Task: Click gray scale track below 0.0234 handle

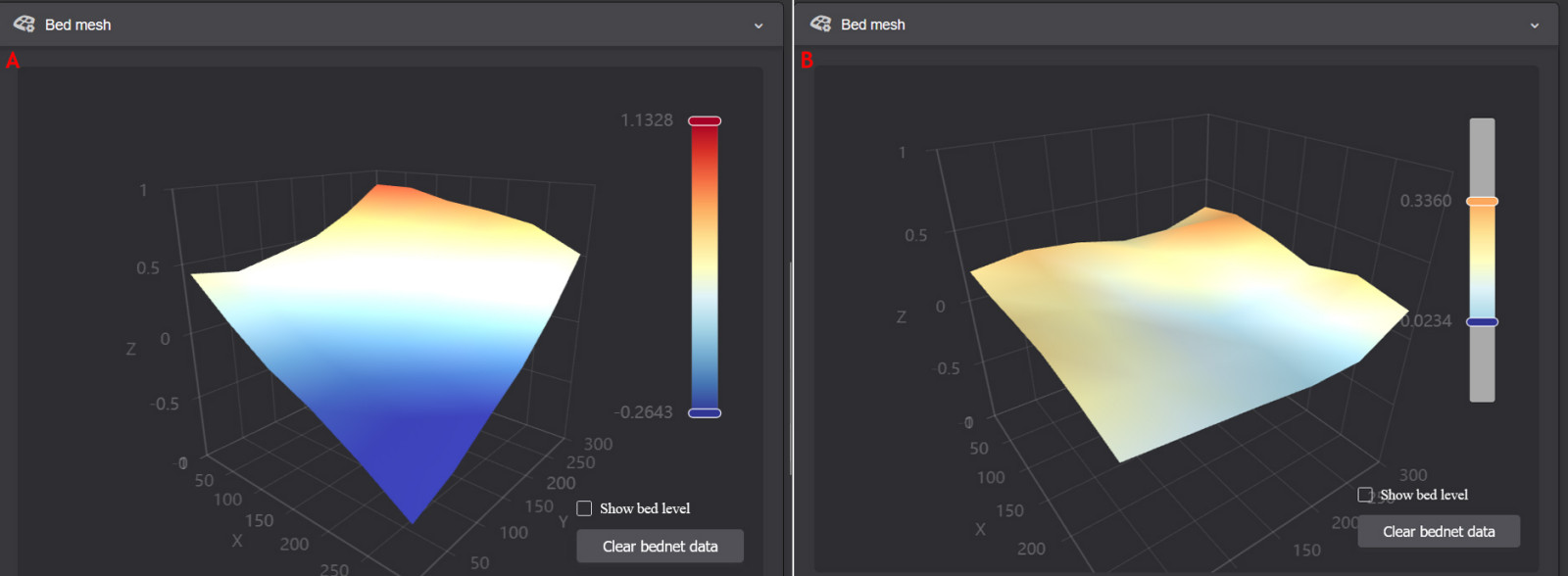Action: pyautogui.click(x=1482, y=364)
